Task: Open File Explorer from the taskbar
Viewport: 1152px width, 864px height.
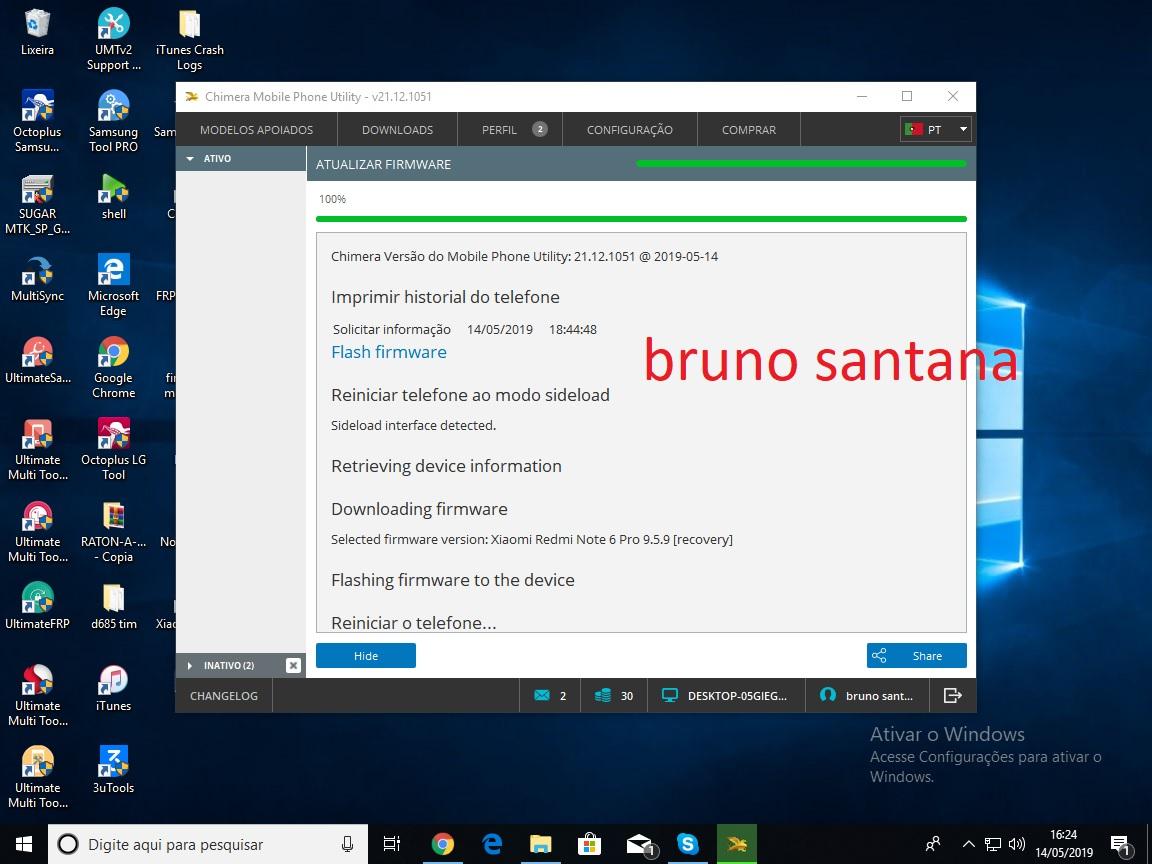Action: coord(541,844)
